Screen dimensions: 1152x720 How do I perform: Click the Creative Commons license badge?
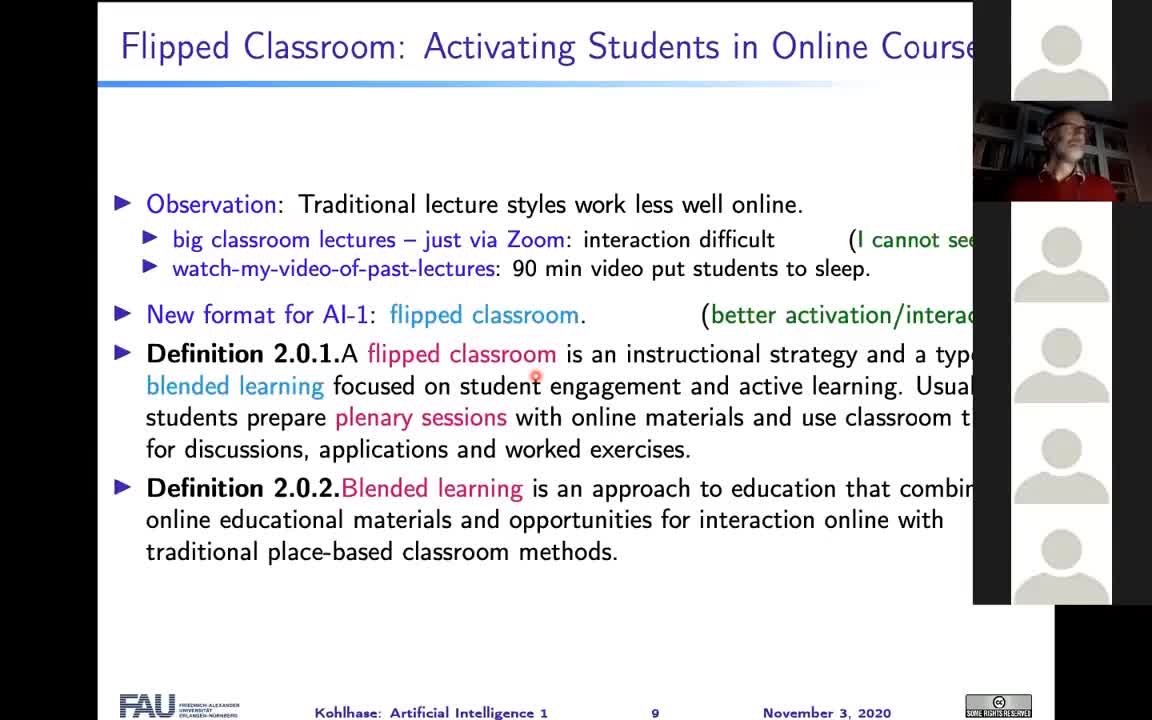click(x=998, y=706)
